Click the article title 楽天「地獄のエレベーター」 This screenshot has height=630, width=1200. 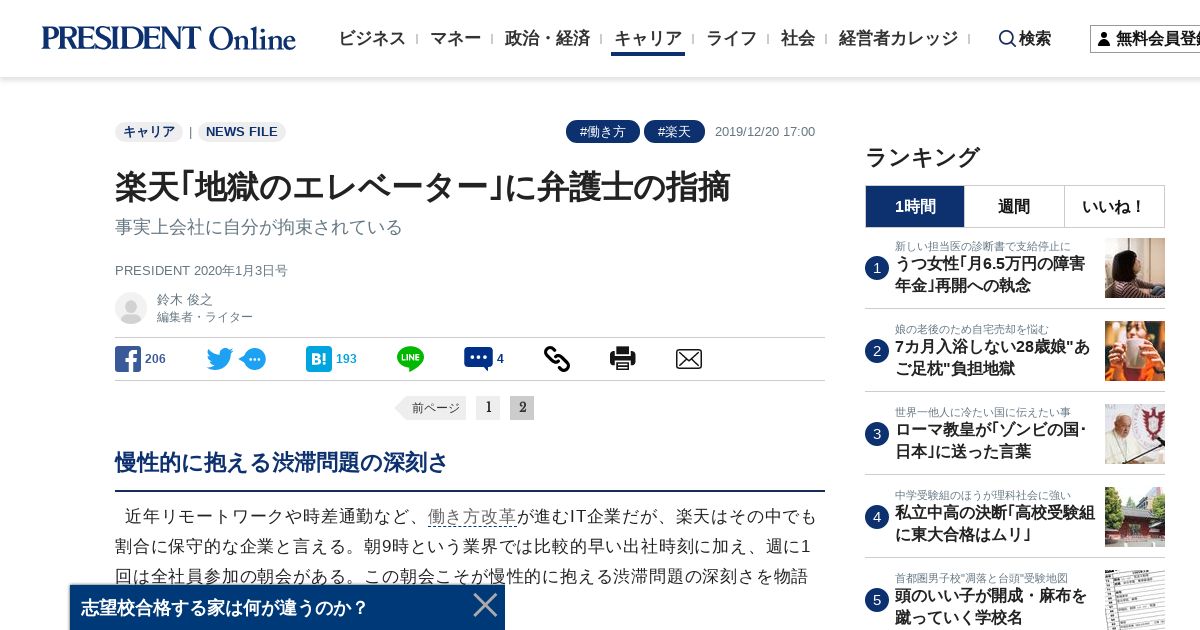tap(423, 187)
